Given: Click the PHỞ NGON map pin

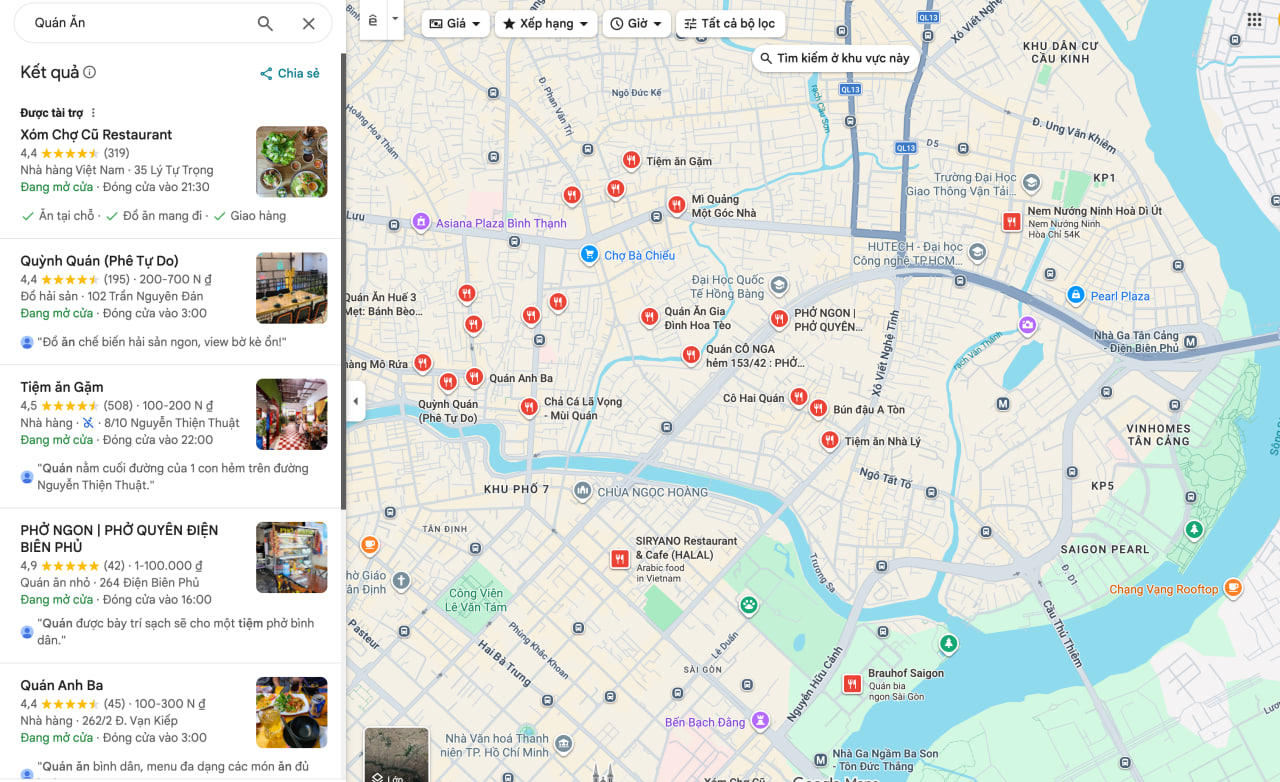Looking at the screenshot, I should point(779,319).
